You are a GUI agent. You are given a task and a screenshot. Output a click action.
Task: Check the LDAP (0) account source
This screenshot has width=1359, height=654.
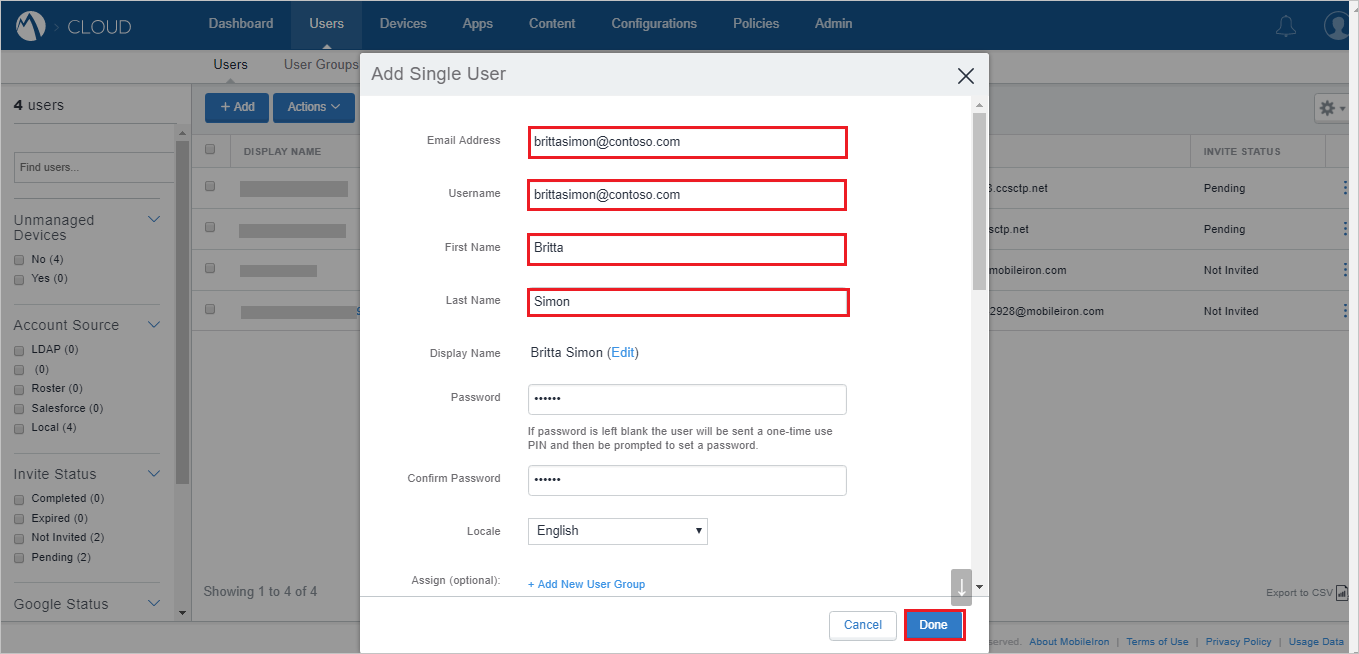[19, 351]
